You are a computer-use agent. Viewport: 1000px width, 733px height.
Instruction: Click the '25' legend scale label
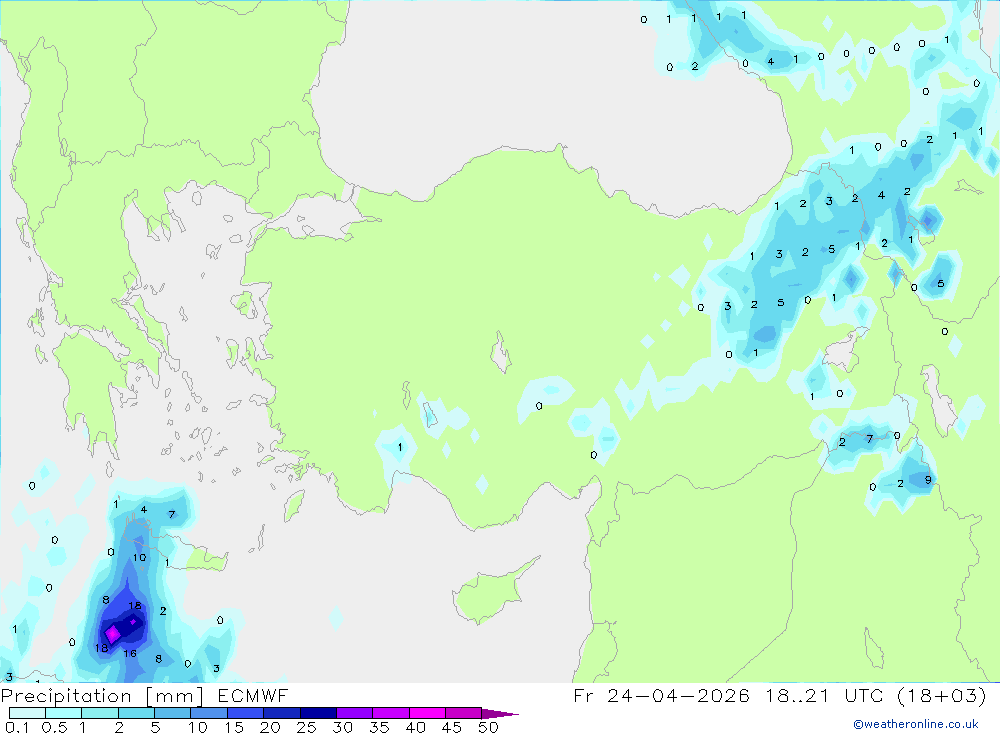[x=306, y=727]
